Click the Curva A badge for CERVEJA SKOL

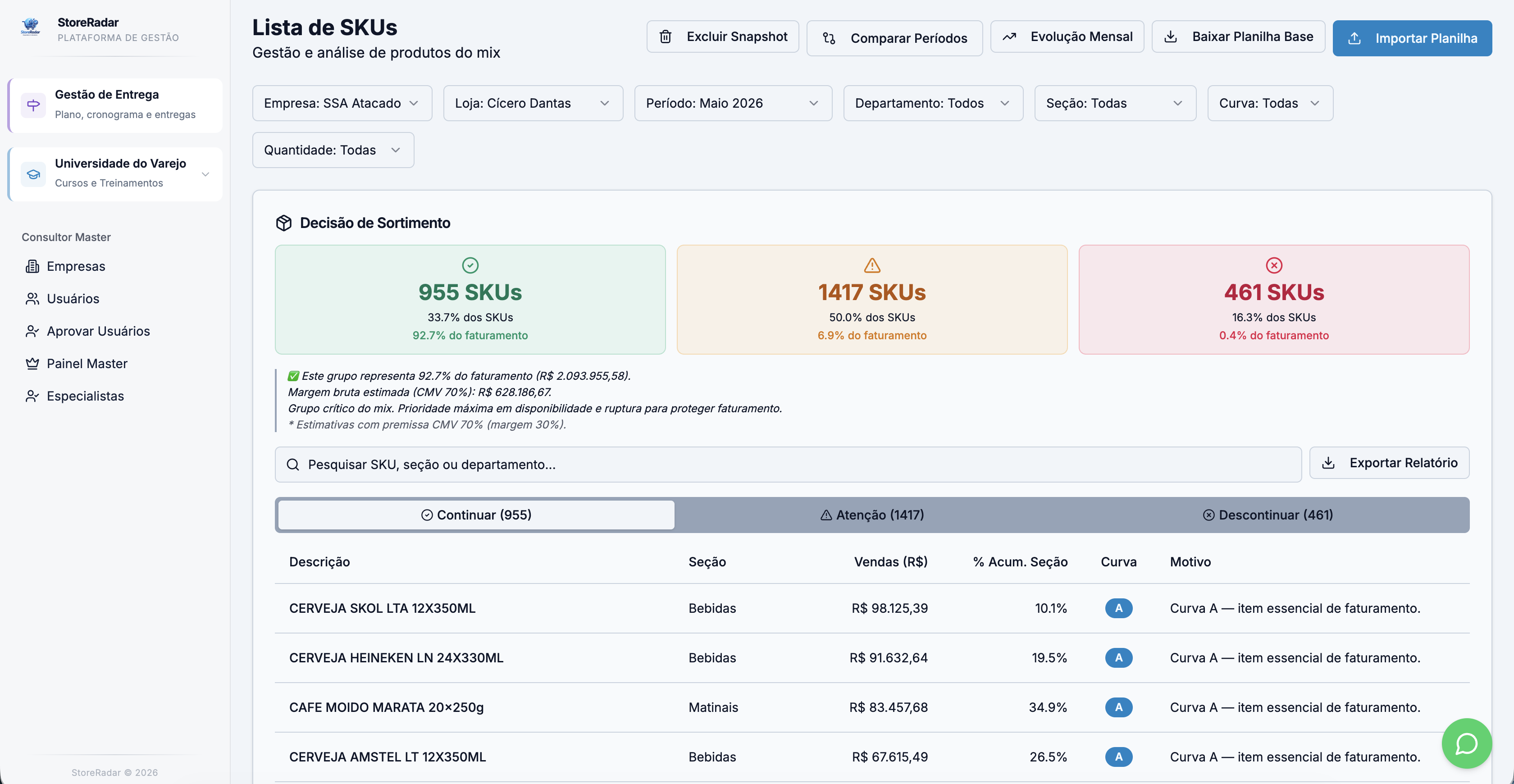pyautogui.click(x=1118, y=608)
